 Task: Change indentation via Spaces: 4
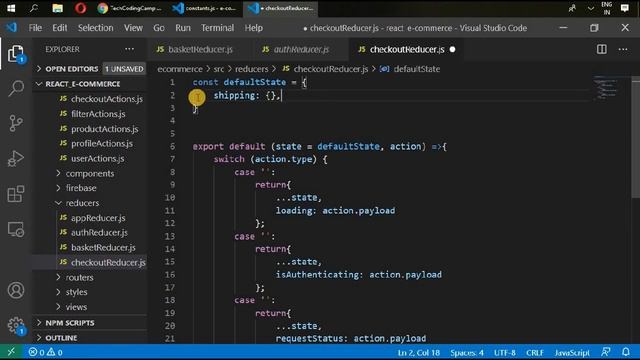(x=467, y=352)
